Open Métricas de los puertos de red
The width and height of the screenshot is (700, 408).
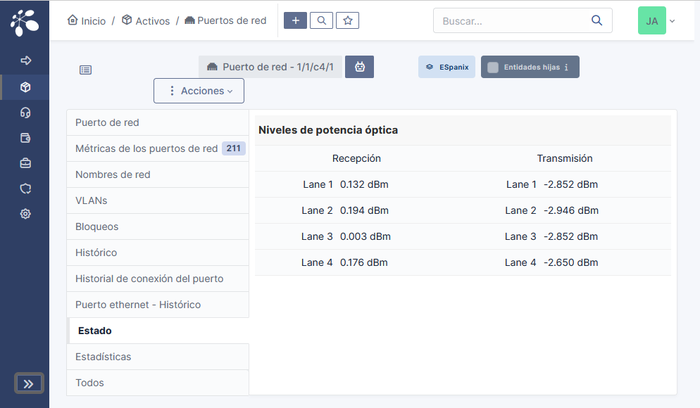click(x=146, y=148)
